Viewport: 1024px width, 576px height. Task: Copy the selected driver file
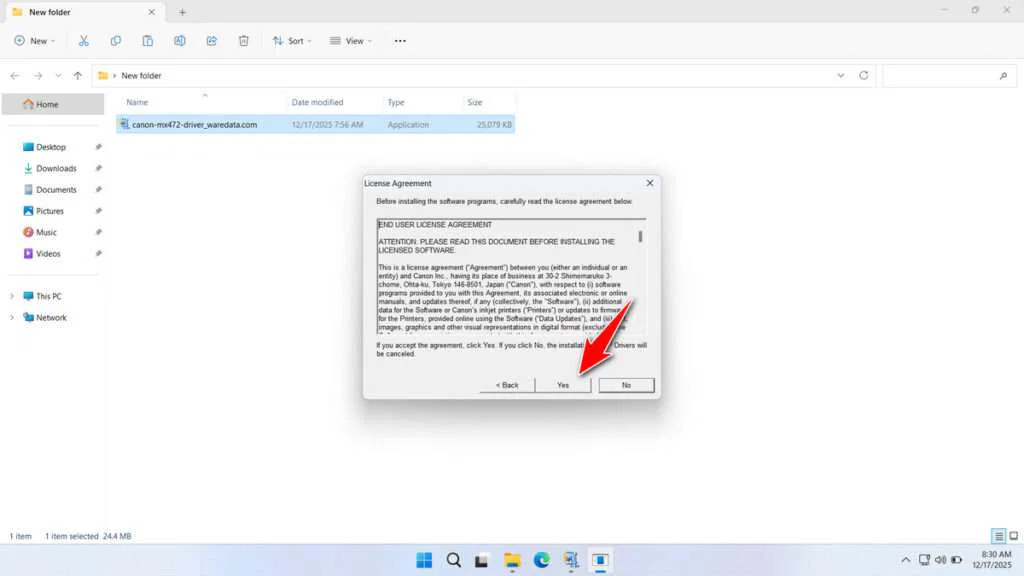[x=116, y=40]
